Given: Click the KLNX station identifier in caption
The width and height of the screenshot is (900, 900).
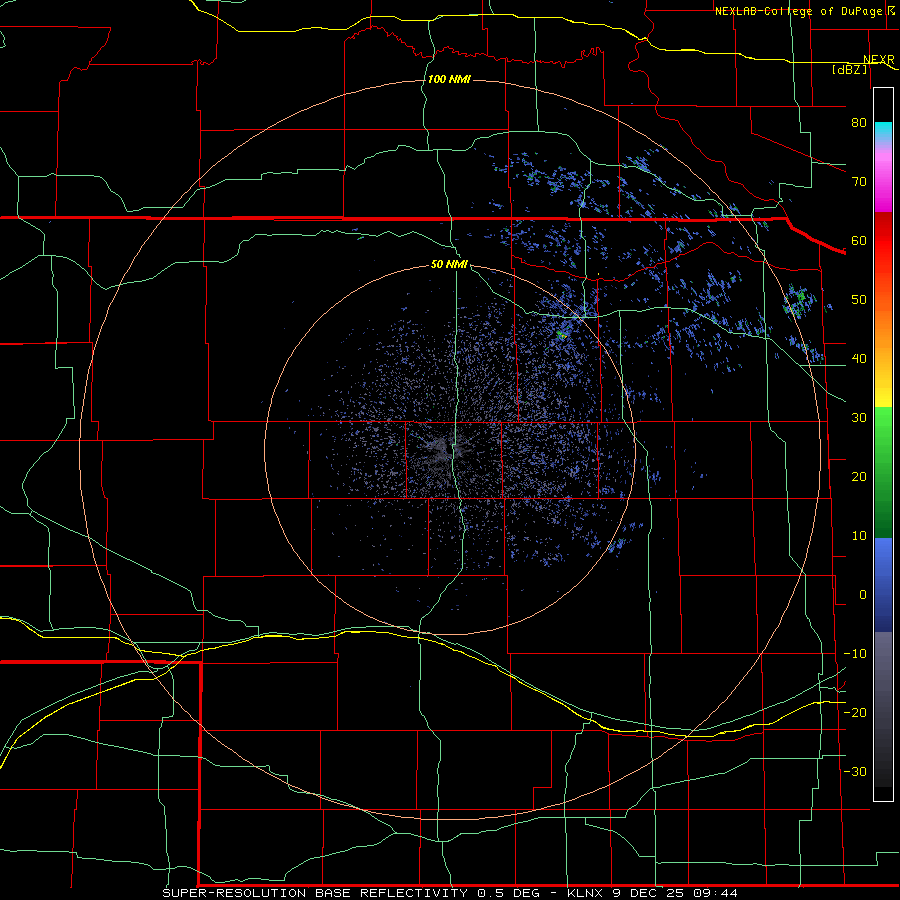Looking at the screenshot, I should click(585, 893).
